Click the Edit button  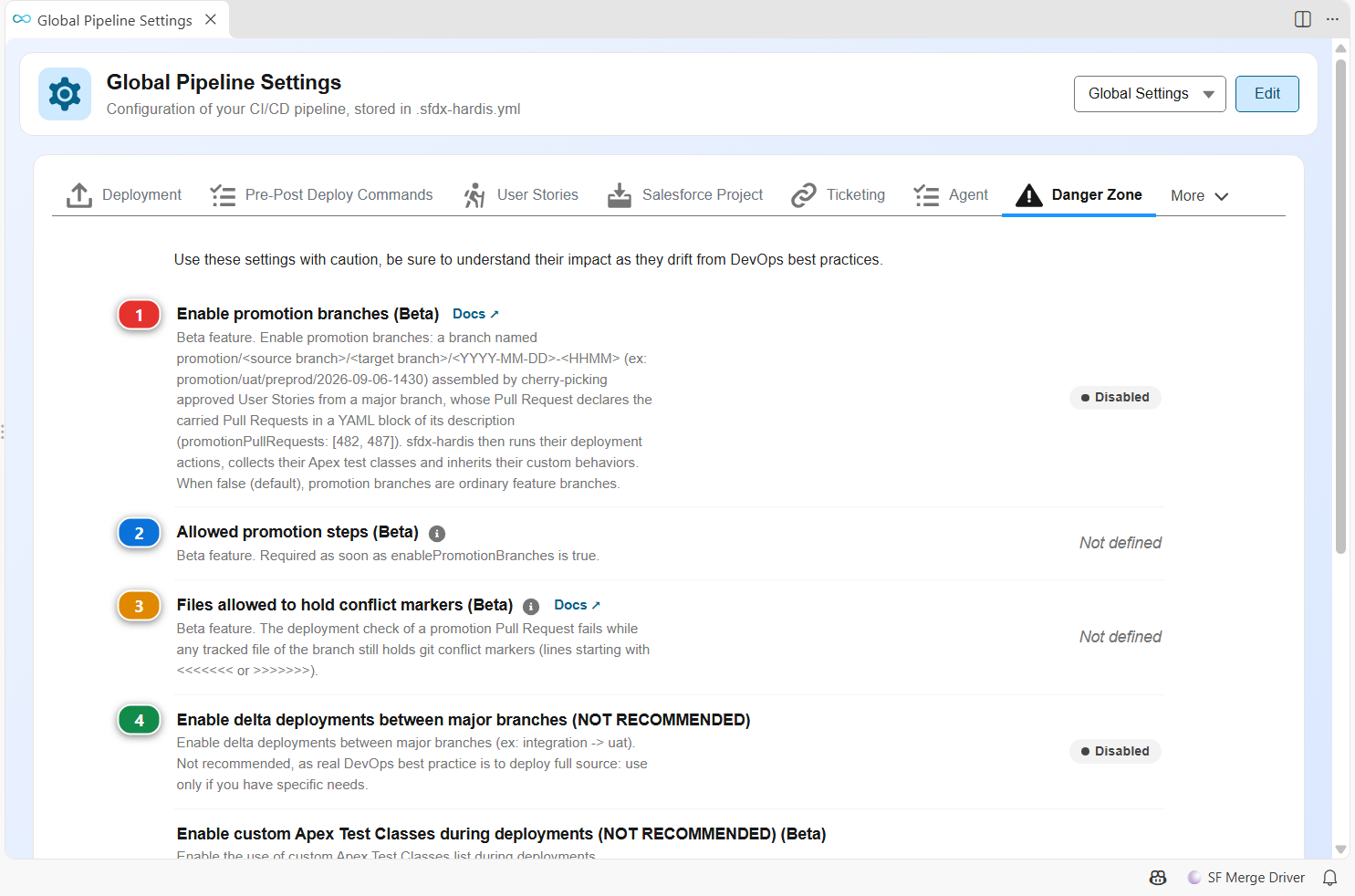pyautogui.click(x=1267, y=94)
